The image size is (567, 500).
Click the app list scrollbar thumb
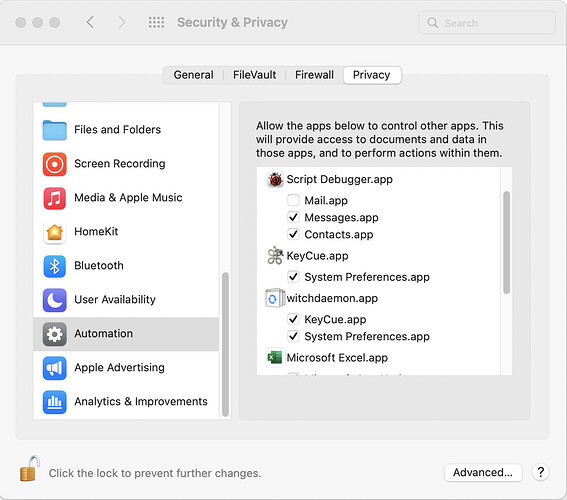506,242
